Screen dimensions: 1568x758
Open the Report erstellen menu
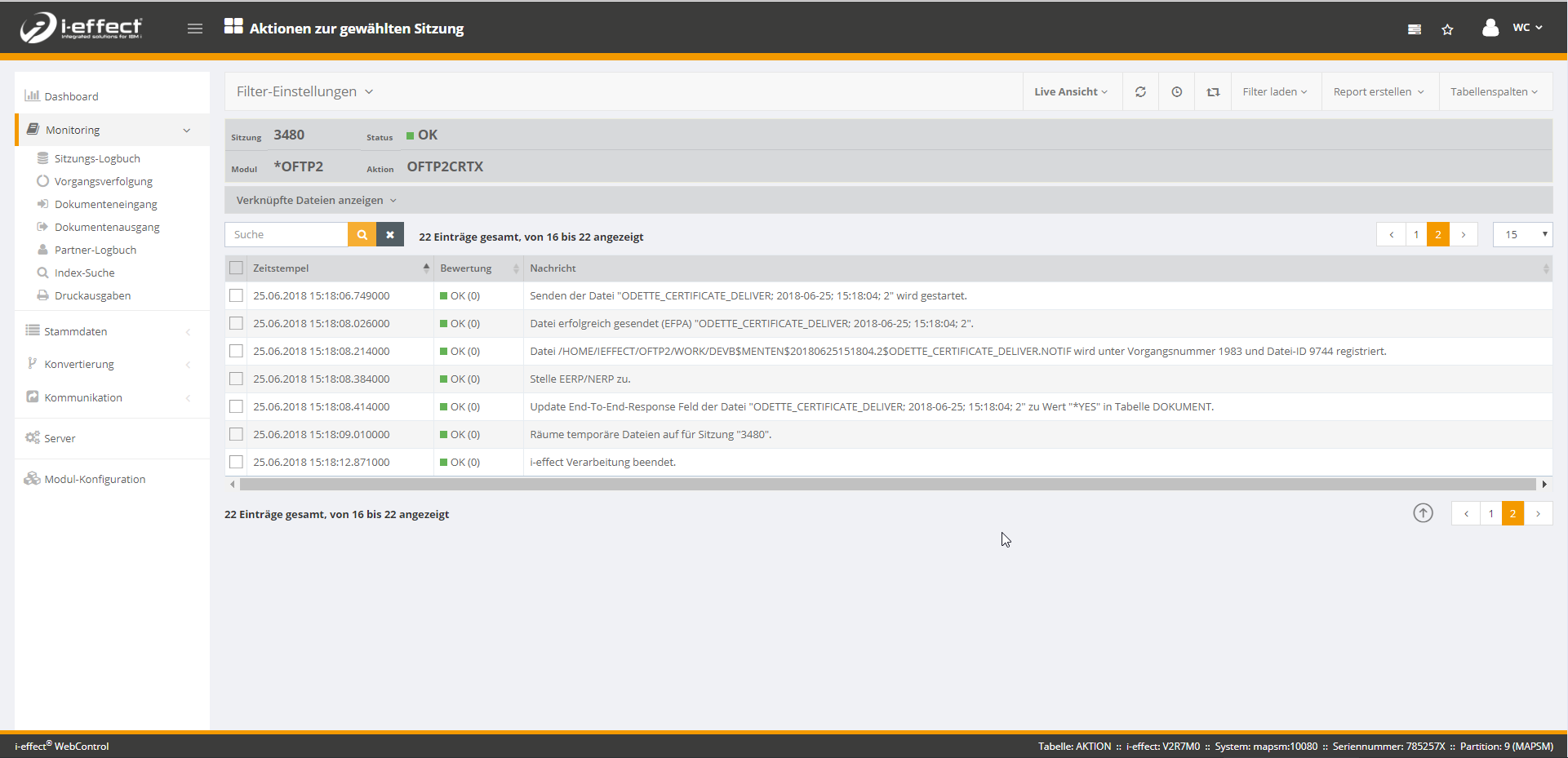(x=1378, y=92)
